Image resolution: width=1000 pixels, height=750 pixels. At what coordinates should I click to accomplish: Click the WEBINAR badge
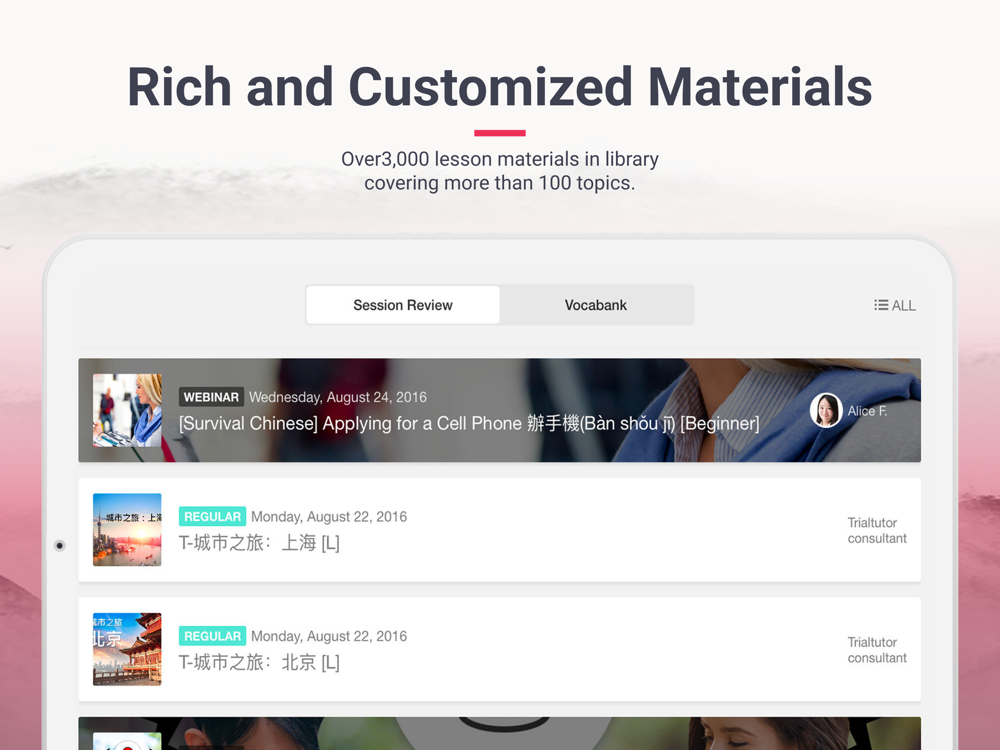point(211,397)
